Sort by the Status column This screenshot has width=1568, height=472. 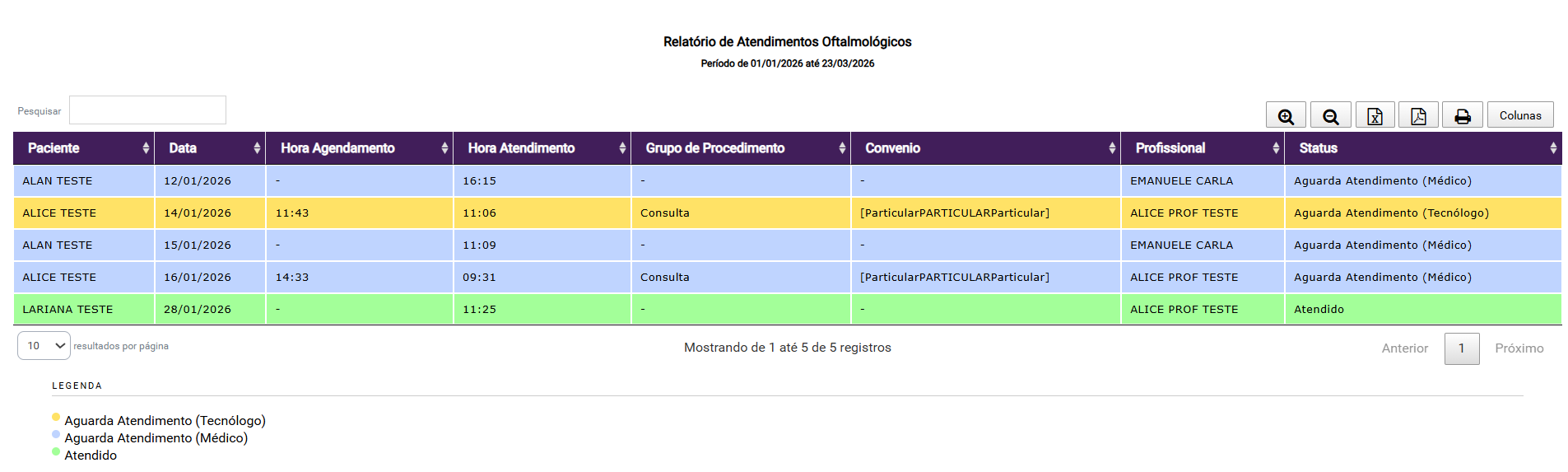(1423, 148)
